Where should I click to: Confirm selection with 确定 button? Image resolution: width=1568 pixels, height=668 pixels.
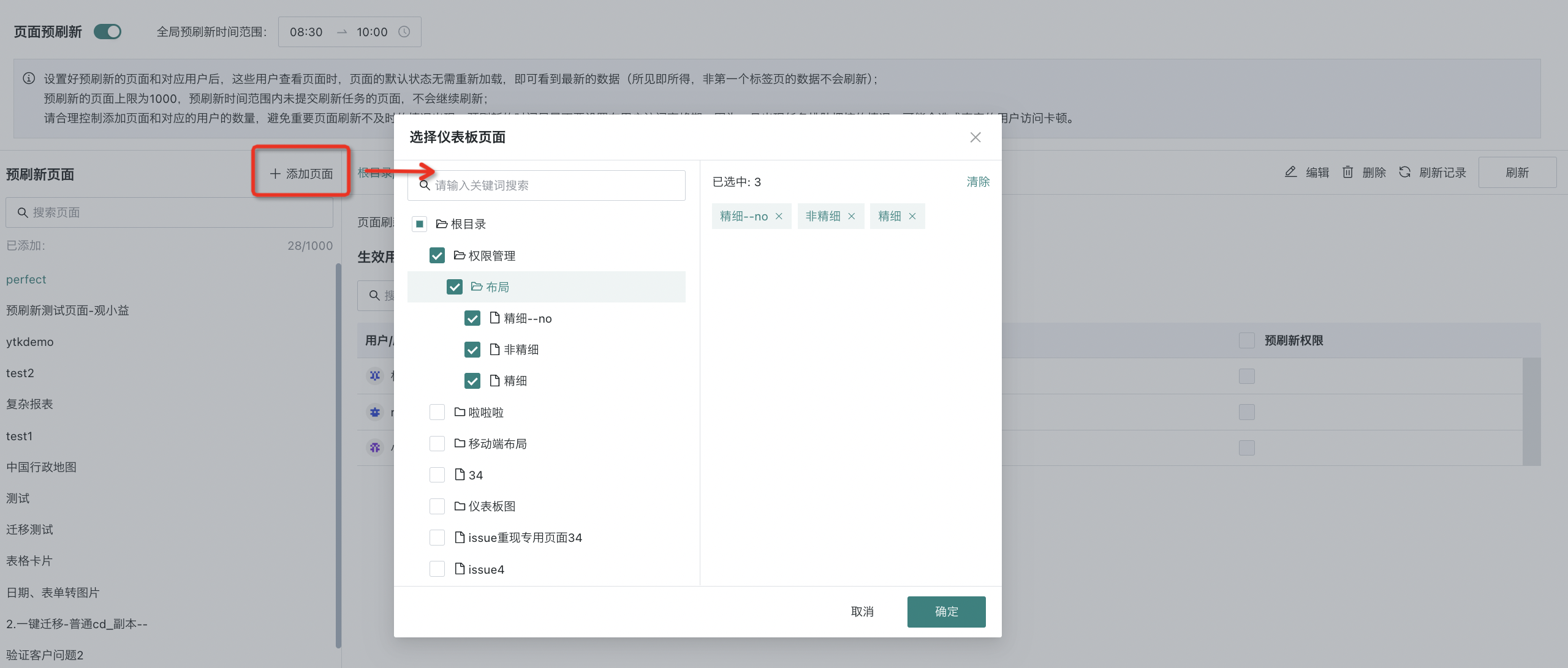pyautogui.click(x=946, y=612)
